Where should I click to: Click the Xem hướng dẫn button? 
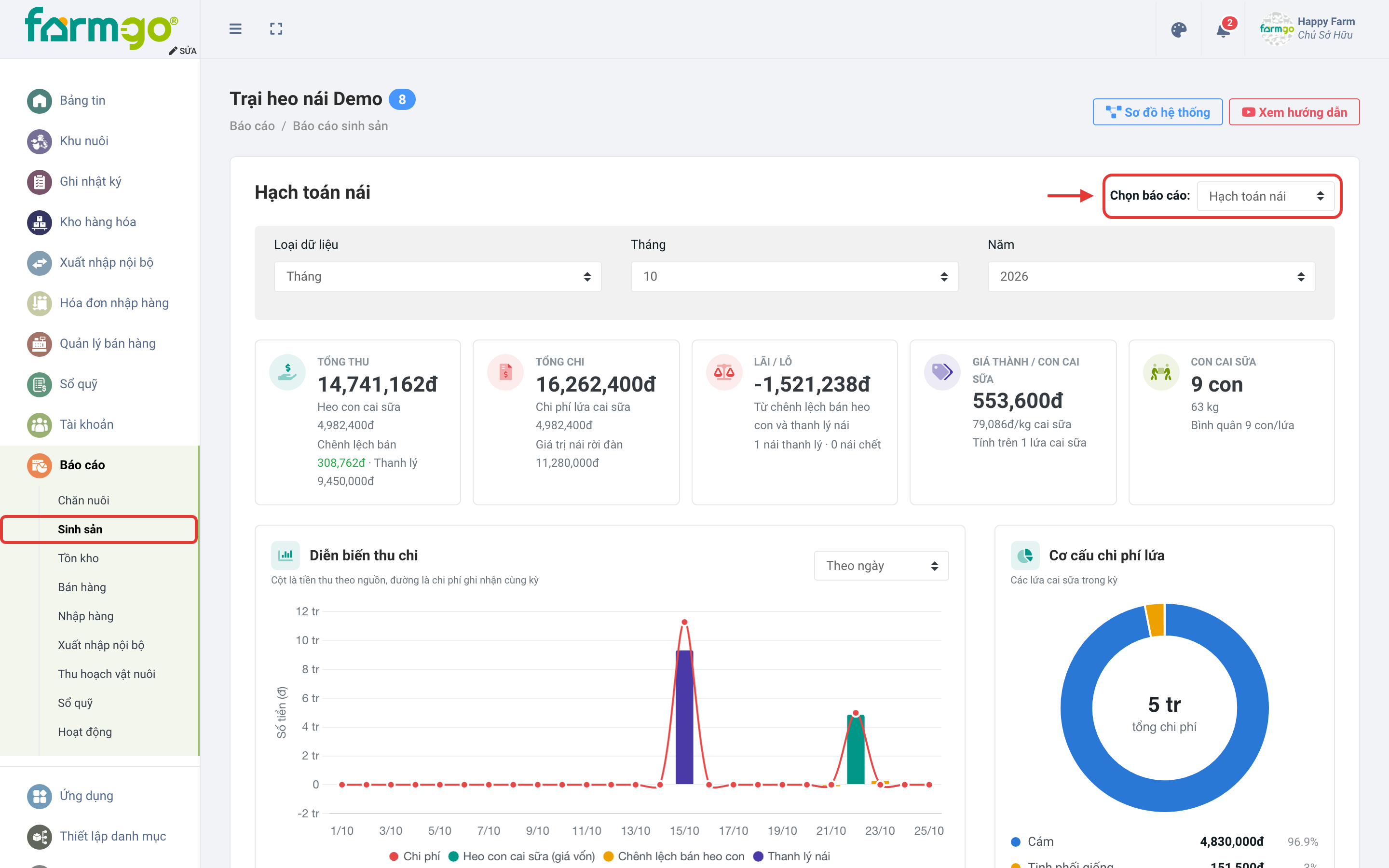tap(1294, 112)
